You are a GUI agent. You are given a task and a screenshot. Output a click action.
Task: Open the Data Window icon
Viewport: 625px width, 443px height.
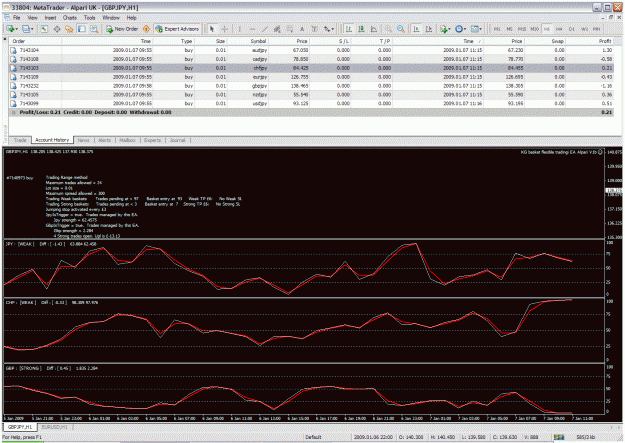coord(57,29)
